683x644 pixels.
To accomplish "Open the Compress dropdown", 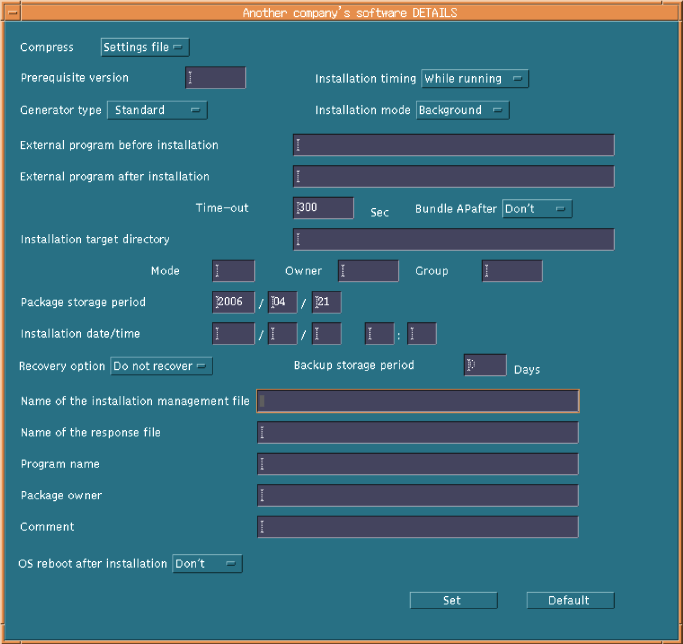I will (x=145, y=47).
